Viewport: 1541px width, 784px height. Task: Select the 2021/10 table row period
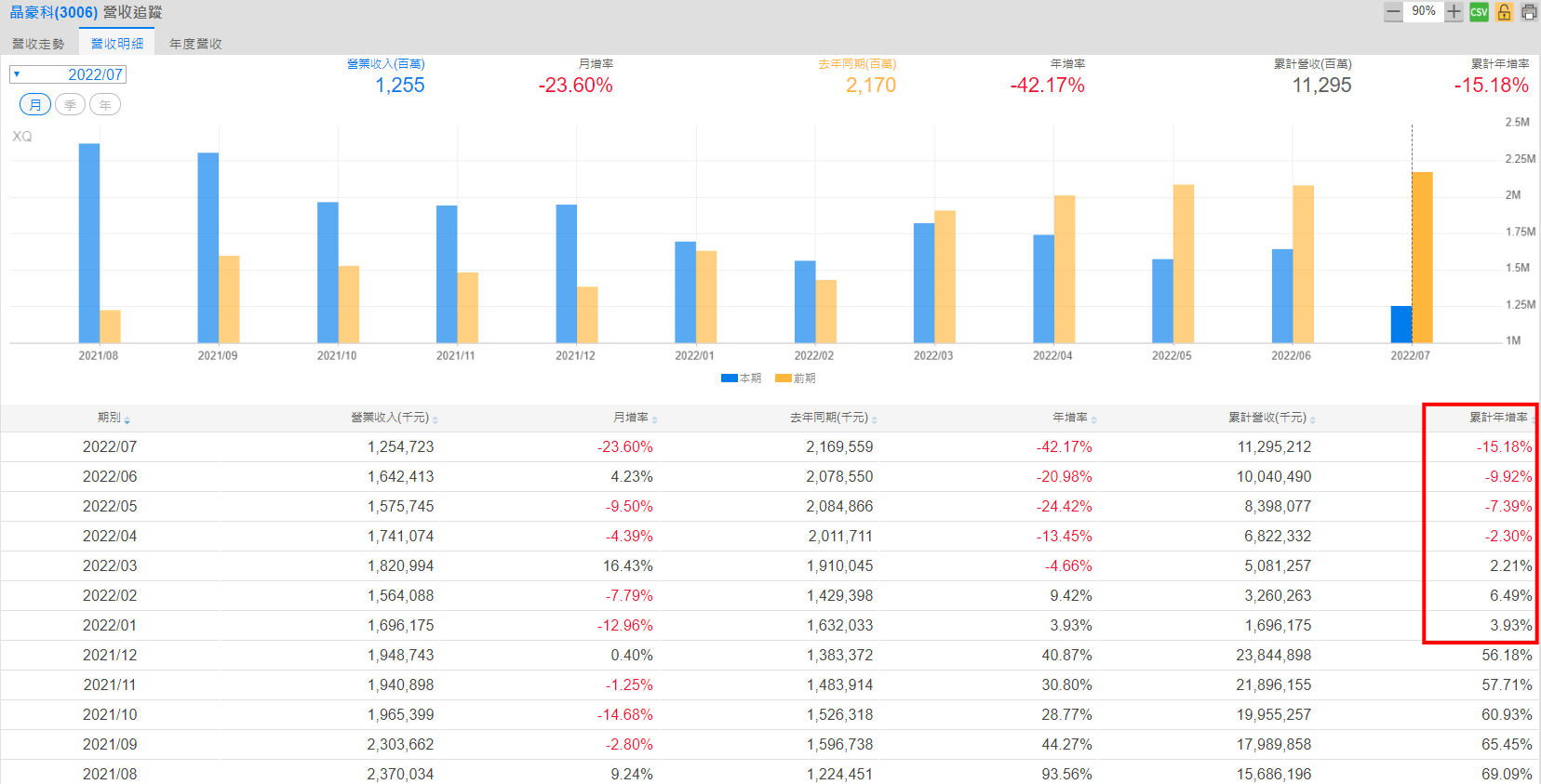tap(110, 715)
